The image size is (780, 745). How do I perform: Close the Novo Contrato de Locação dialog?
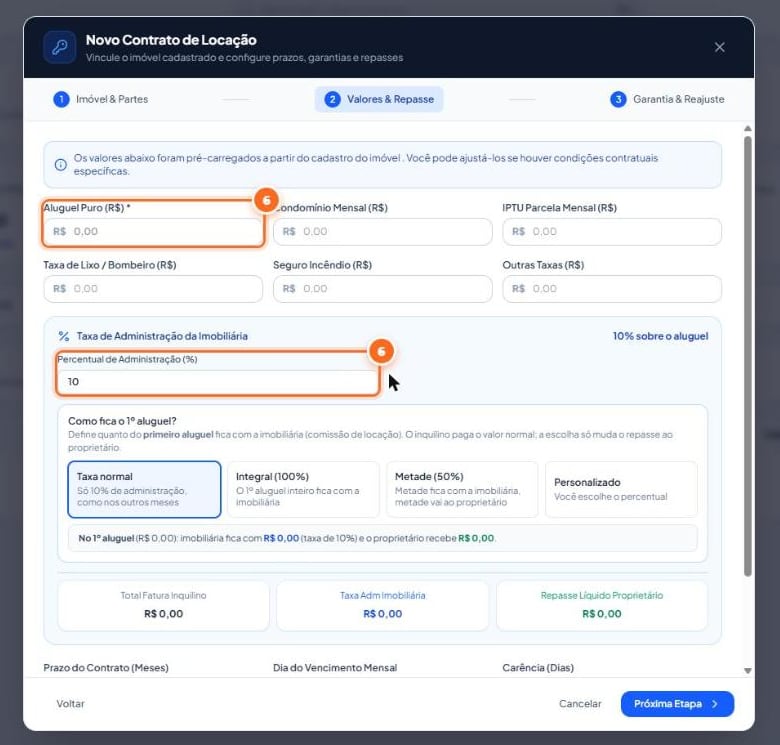pyautogui.click(x=719, y=47)
